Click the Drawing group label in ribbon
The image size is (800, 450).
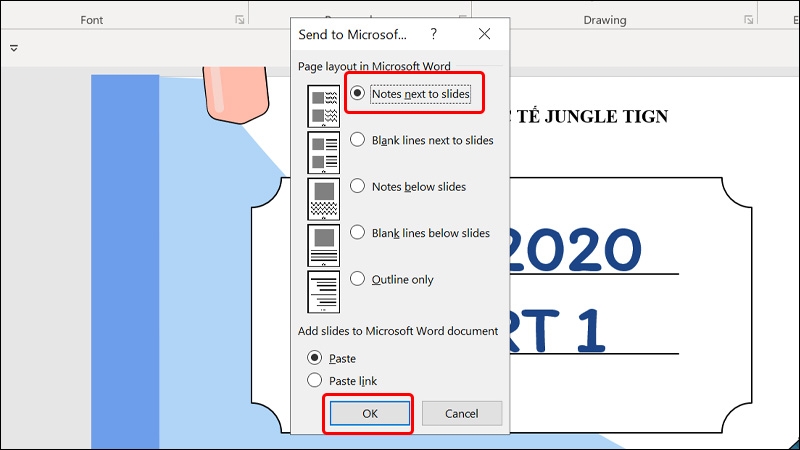pos(605,20)
